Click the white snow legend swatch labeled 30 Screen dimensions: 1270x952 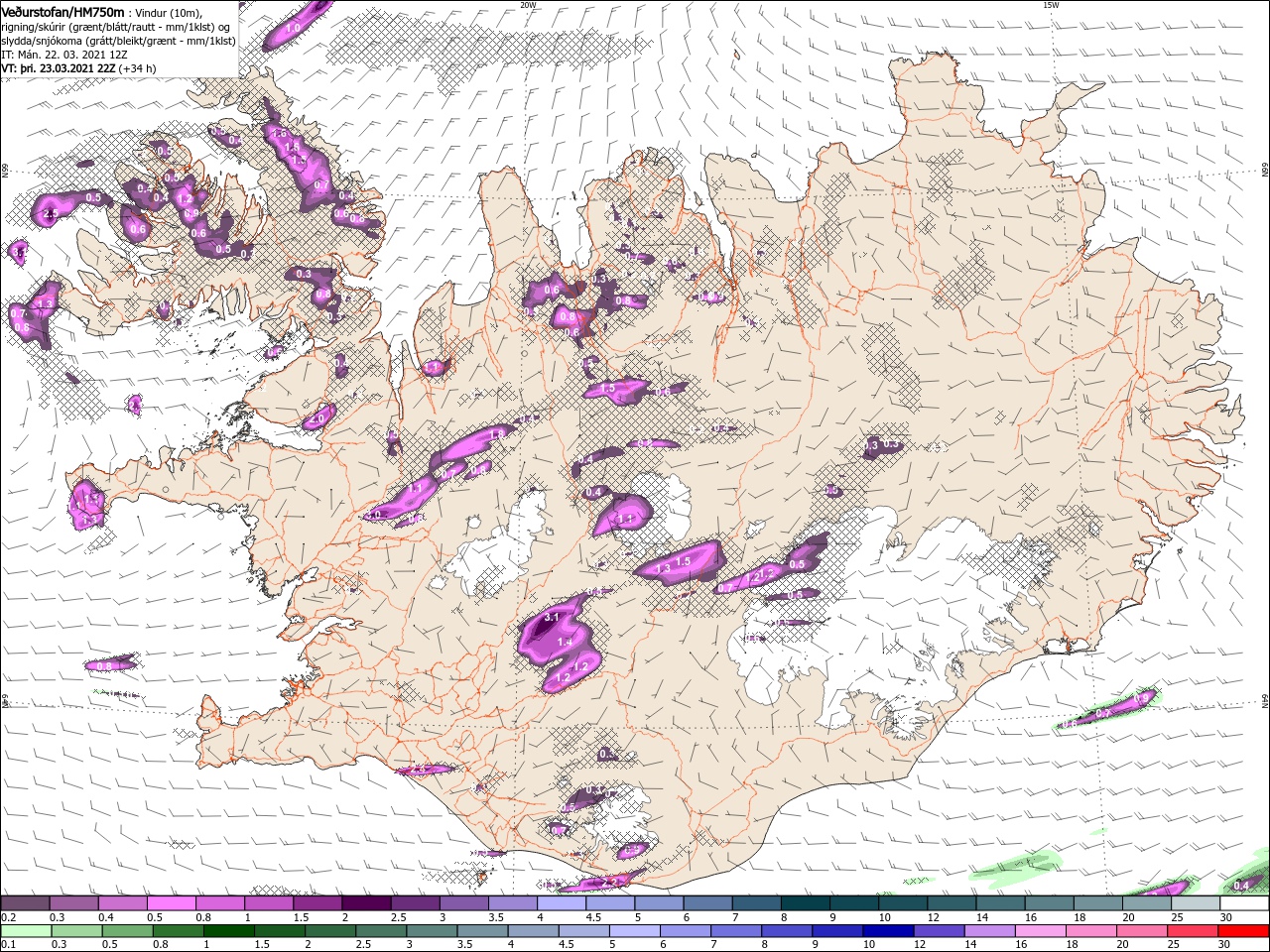(1244, 903)
